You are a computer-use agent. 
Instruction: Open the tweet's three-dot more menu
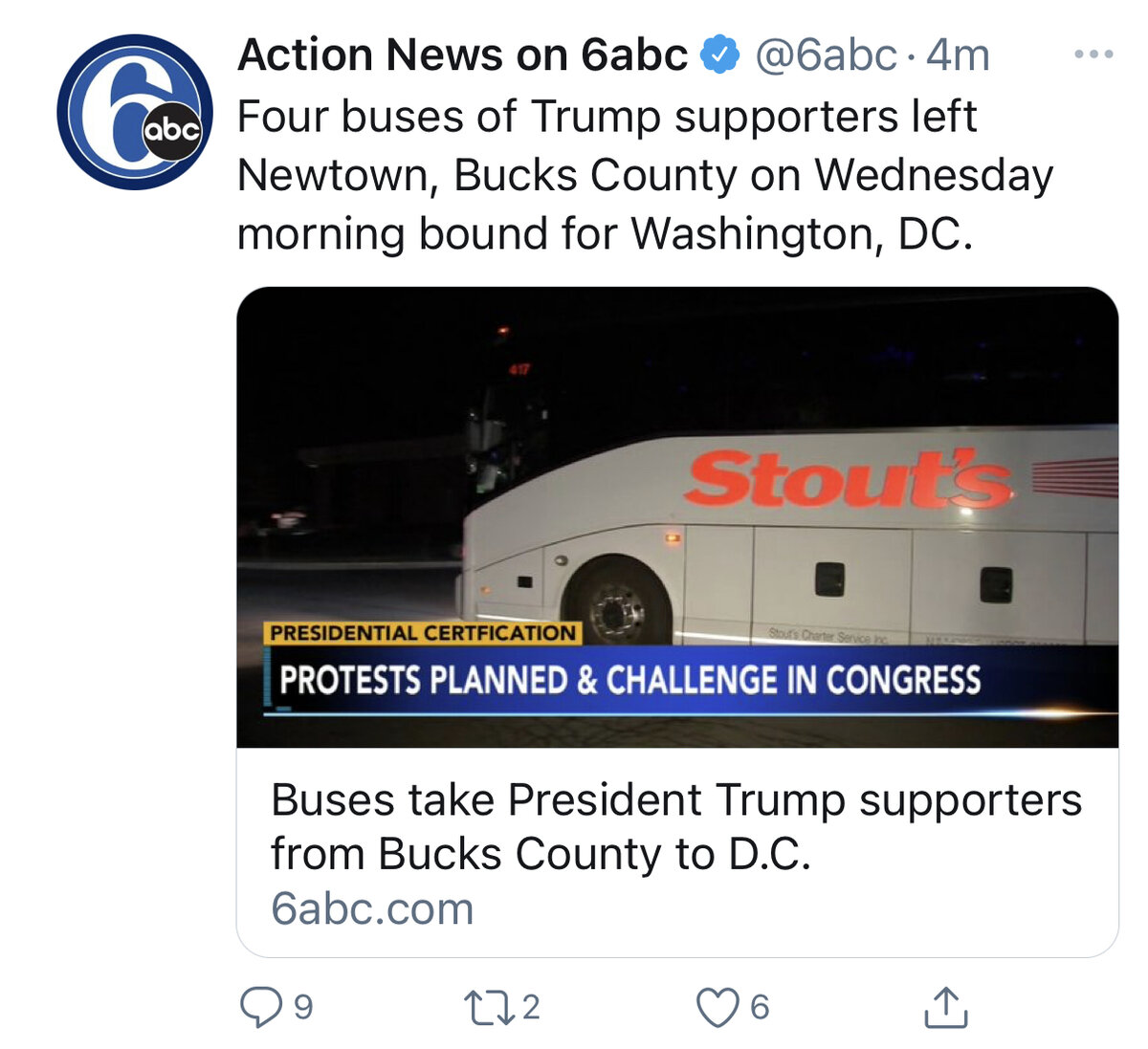pyautogui.click(x=1093, y=55)
